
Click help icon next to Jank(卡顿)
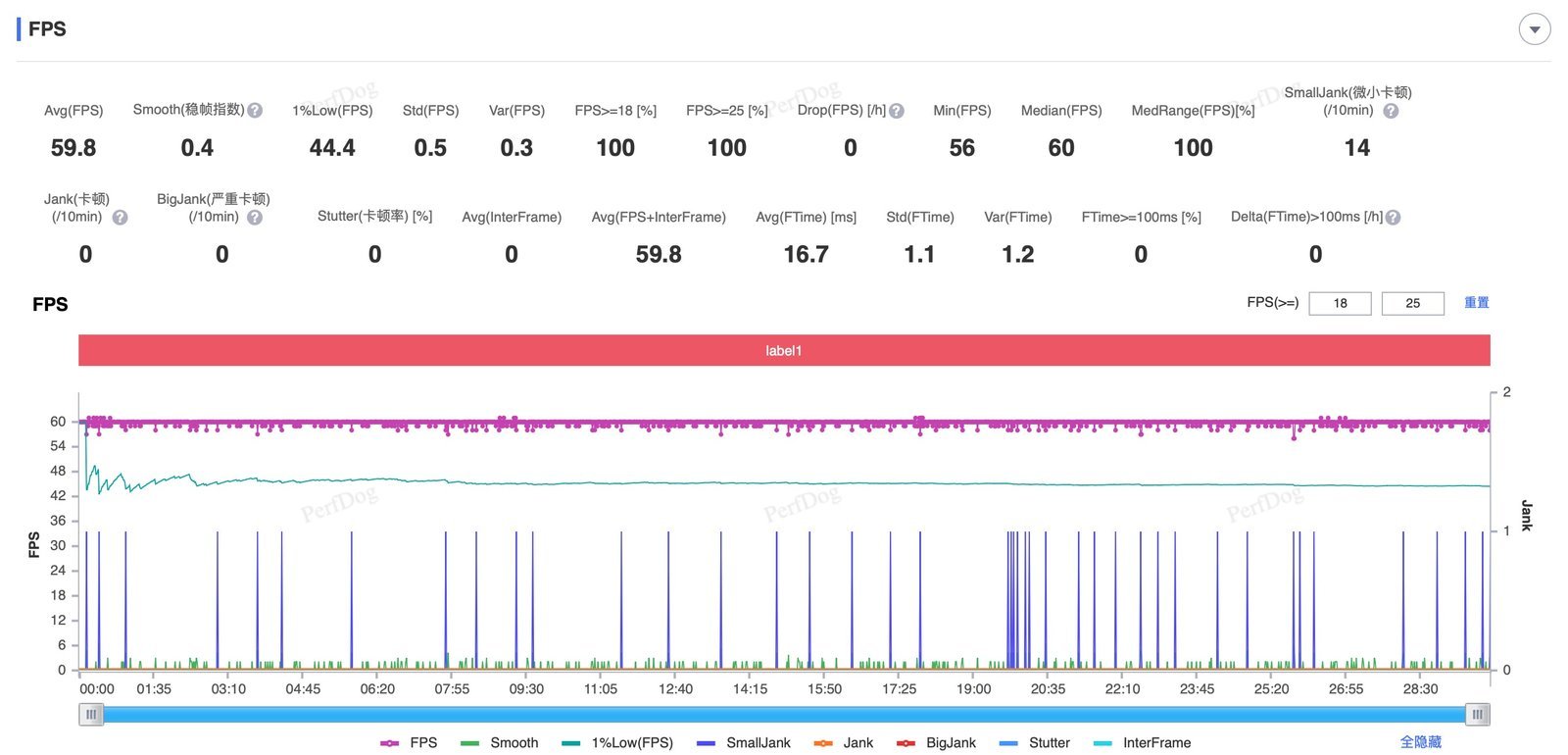pos(120,218)
